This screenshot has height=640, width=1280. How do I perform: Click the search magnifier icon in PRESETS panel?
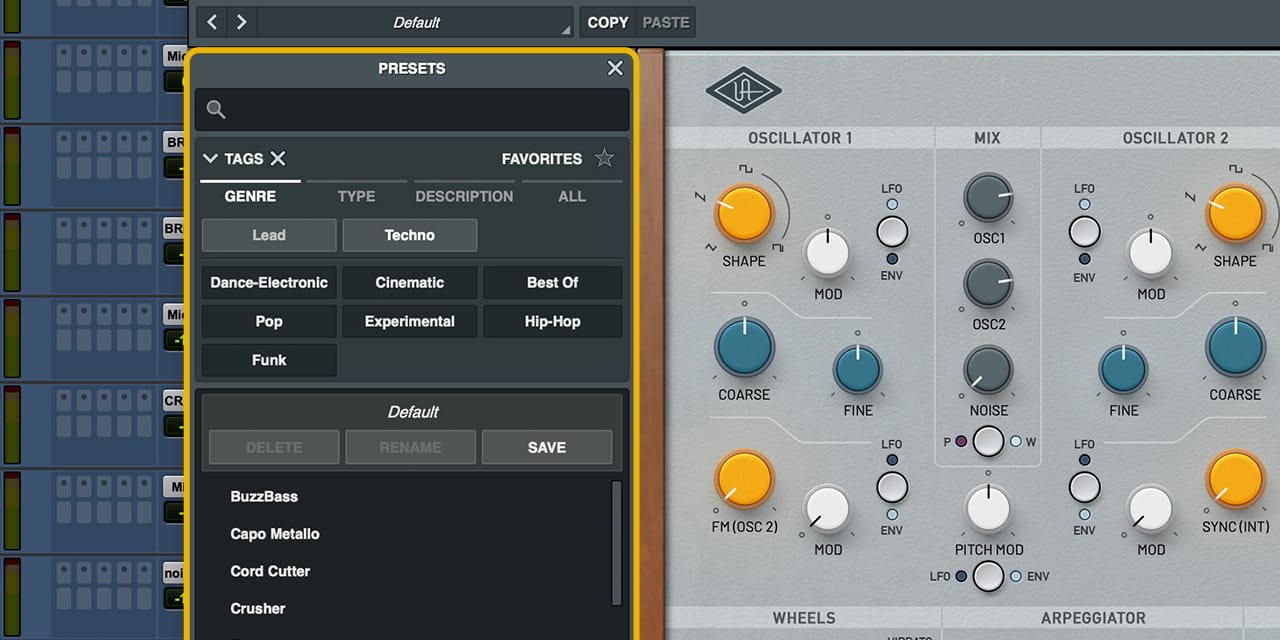tap(216, 110)
